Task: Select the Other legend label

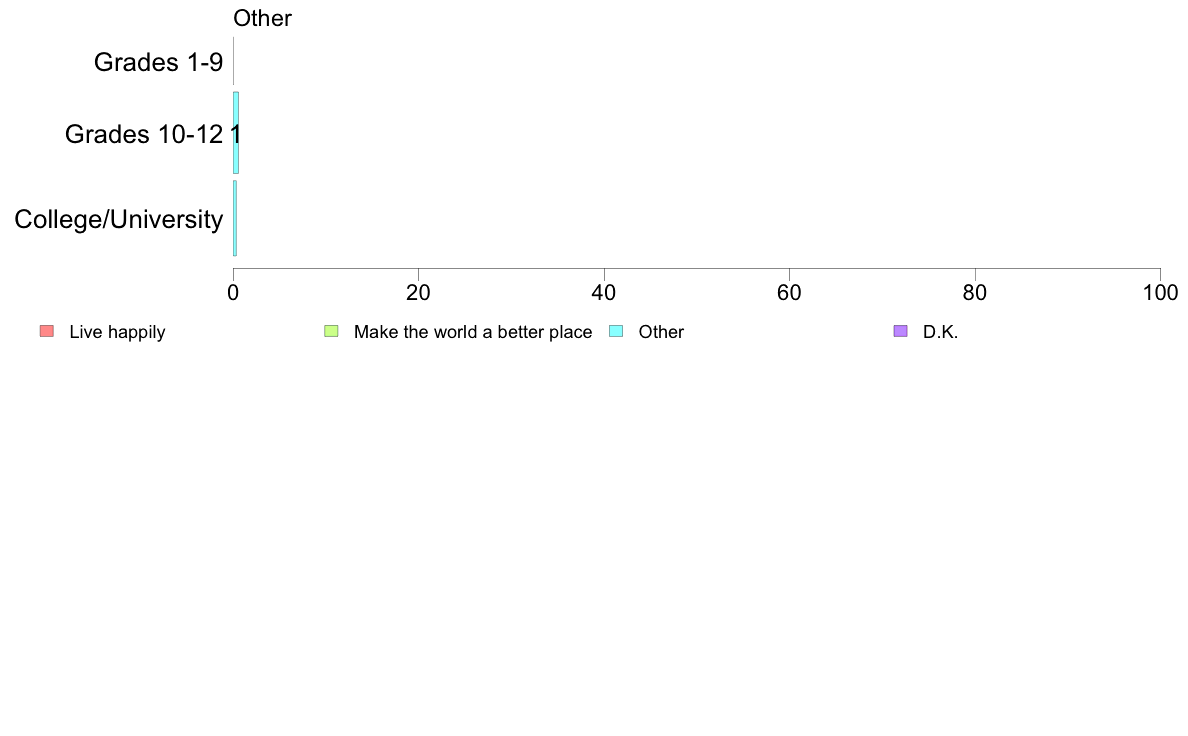Action: 661,332
